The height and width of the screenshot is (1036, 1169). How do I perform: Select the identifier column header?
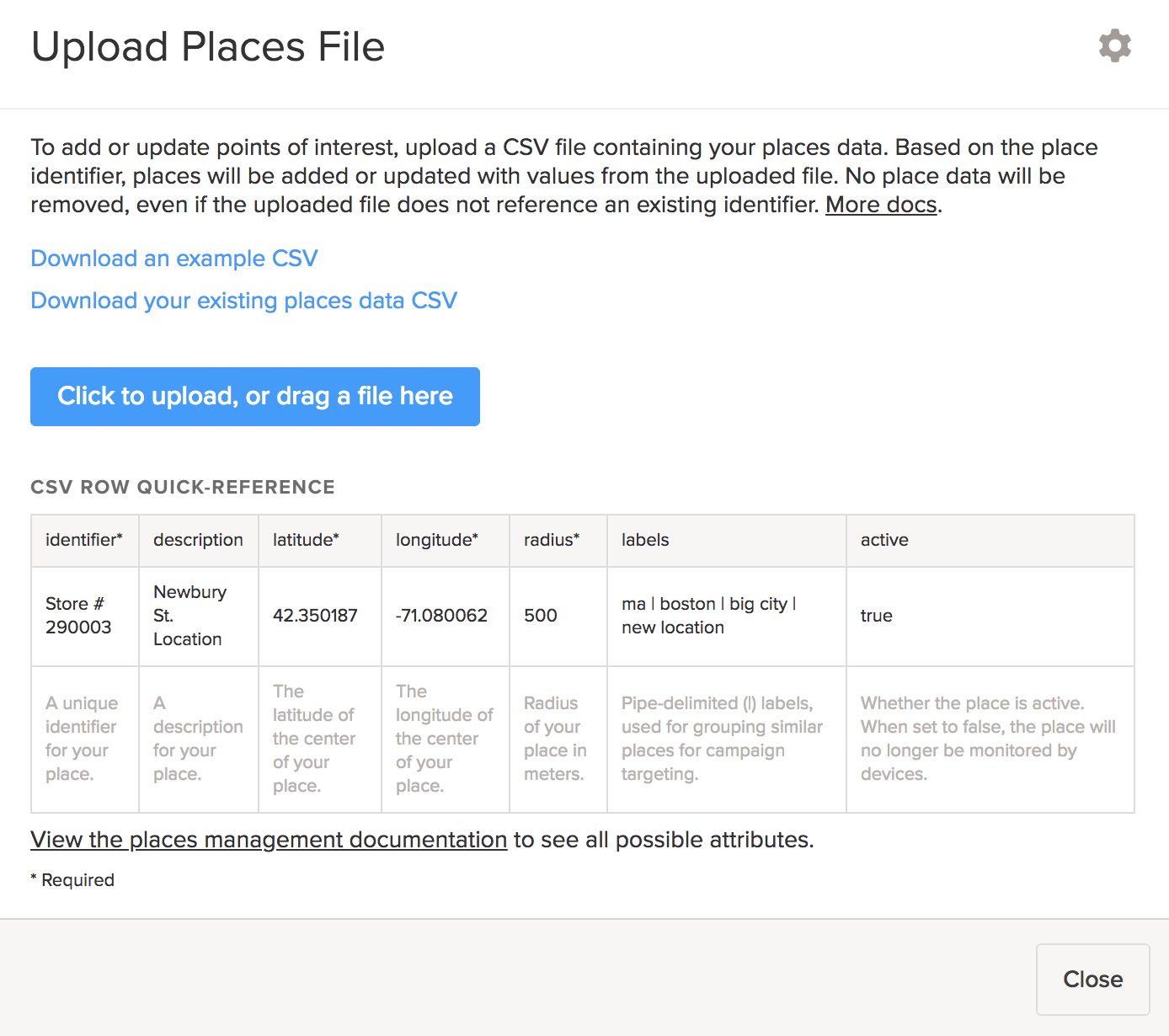(84, 540)
